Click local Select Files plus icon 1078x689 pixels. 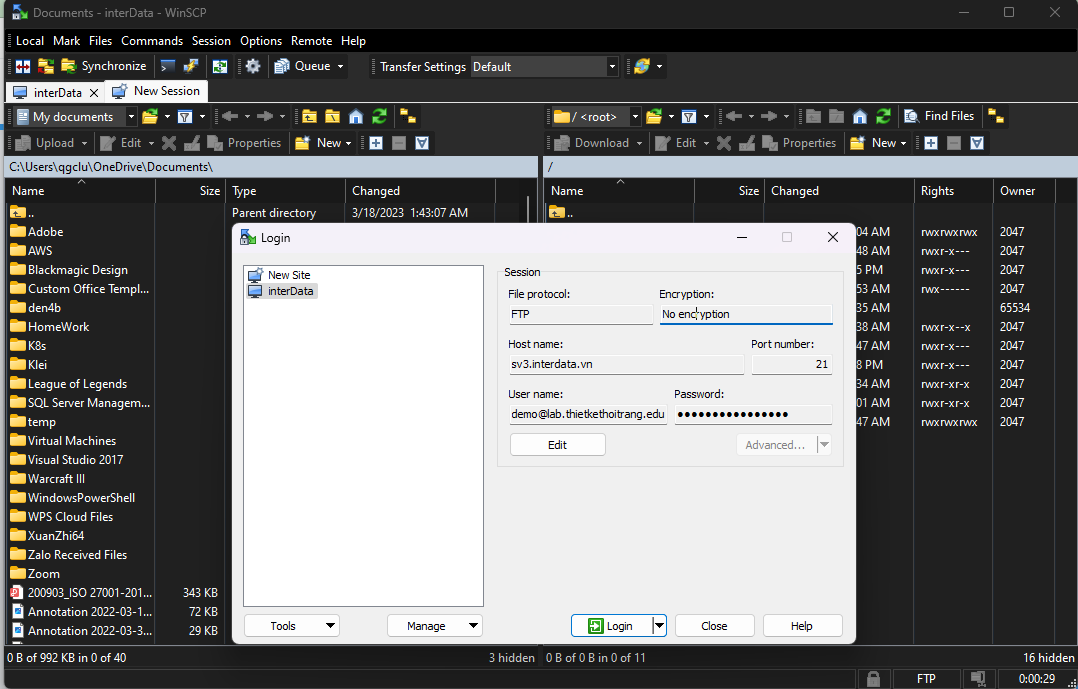(375, 143)
